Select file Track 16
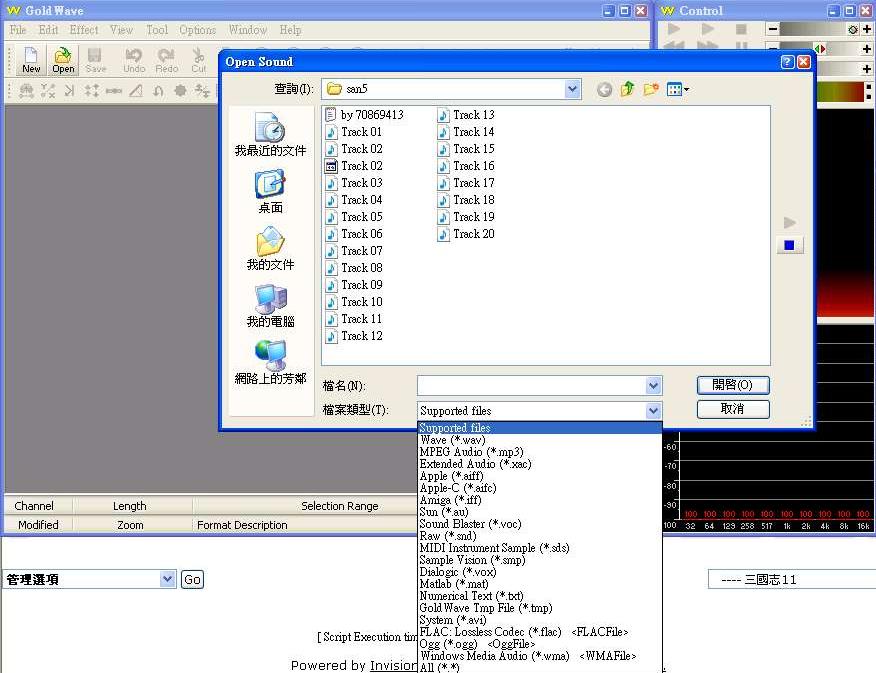 [x=466, y=166]
